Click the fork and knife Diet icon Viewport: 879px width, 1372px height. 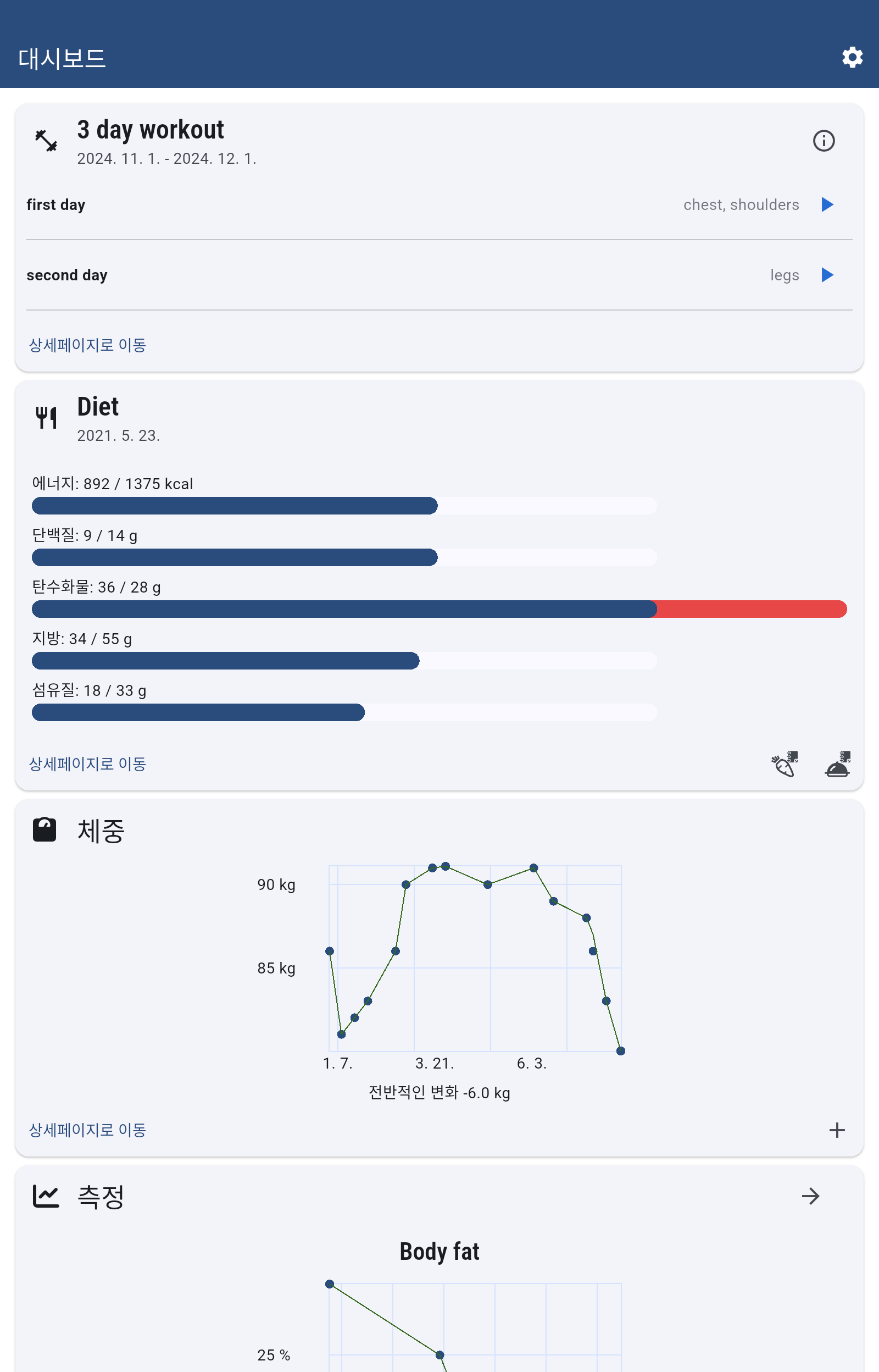(x=46, y=417)
